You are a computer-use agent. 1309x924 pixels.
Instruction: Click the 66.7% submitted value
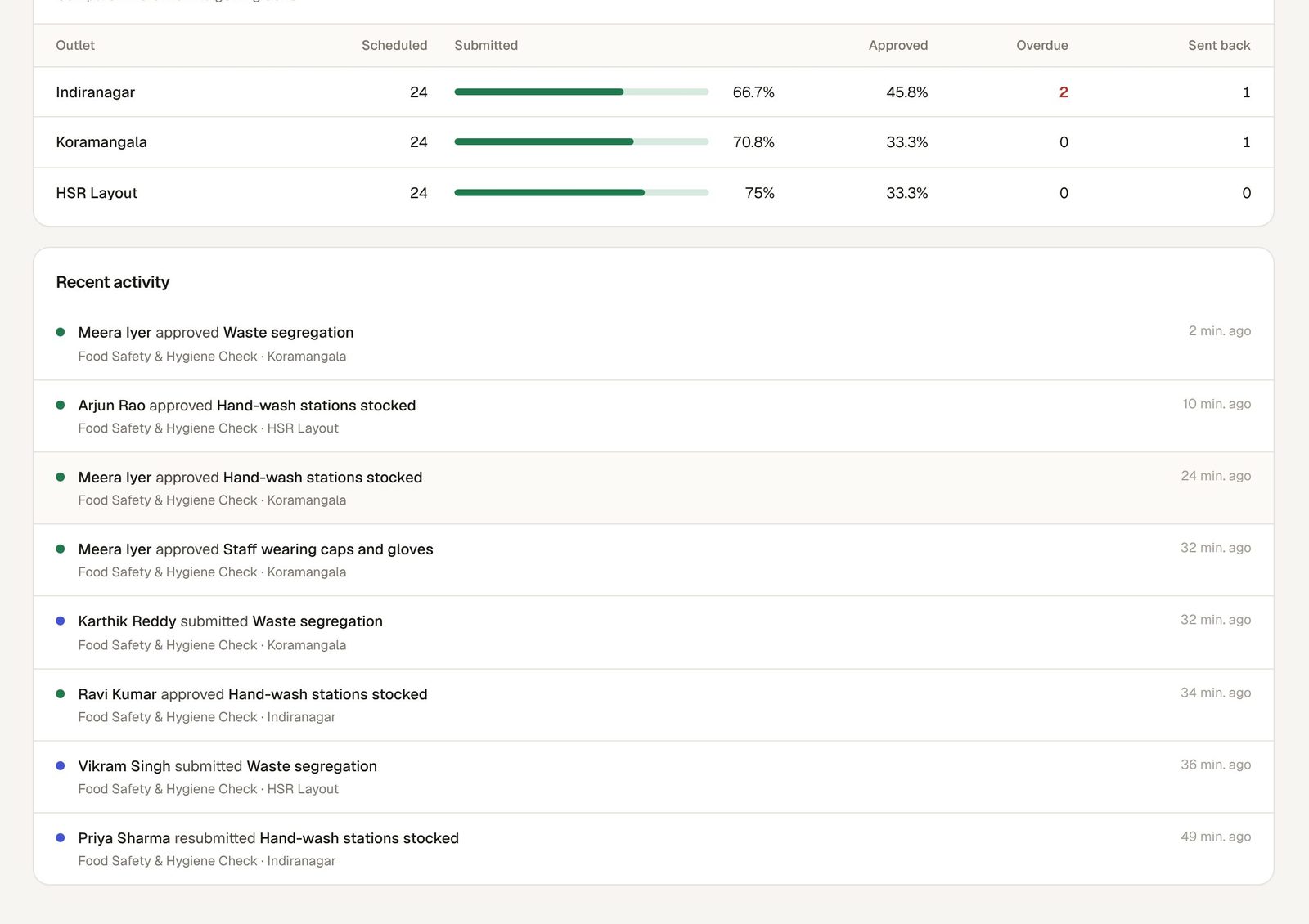tap(753, 92)
